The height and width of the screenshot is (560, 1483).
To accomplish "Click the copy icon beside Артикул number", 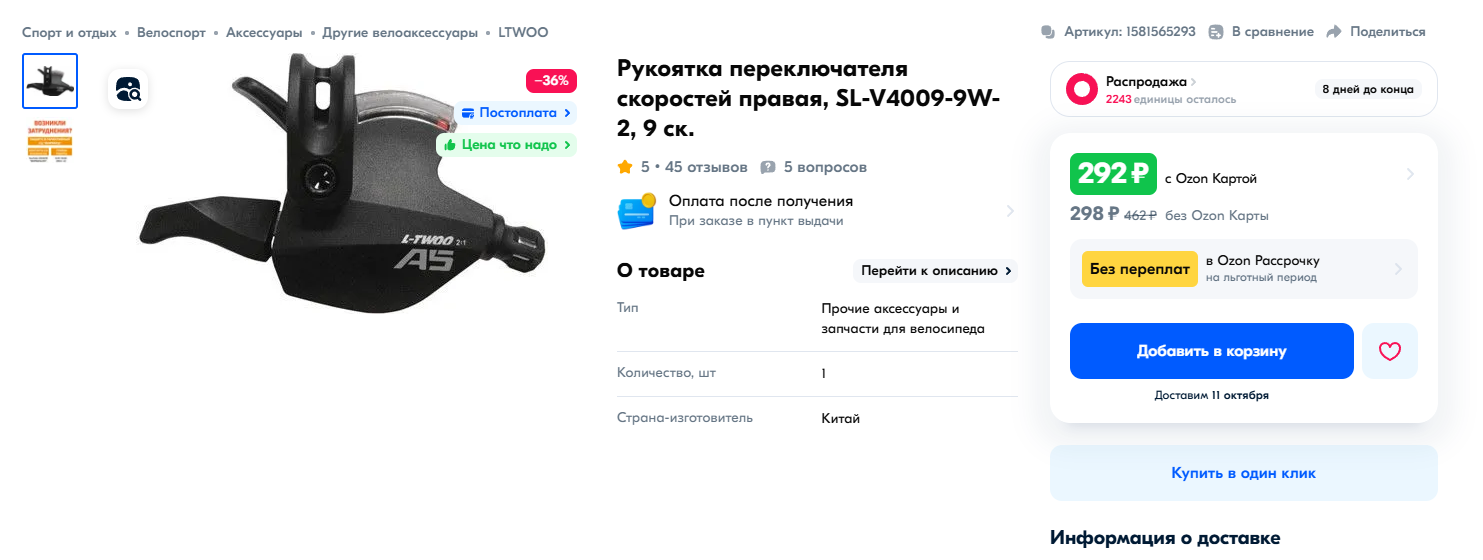I will pos(1048,32).
